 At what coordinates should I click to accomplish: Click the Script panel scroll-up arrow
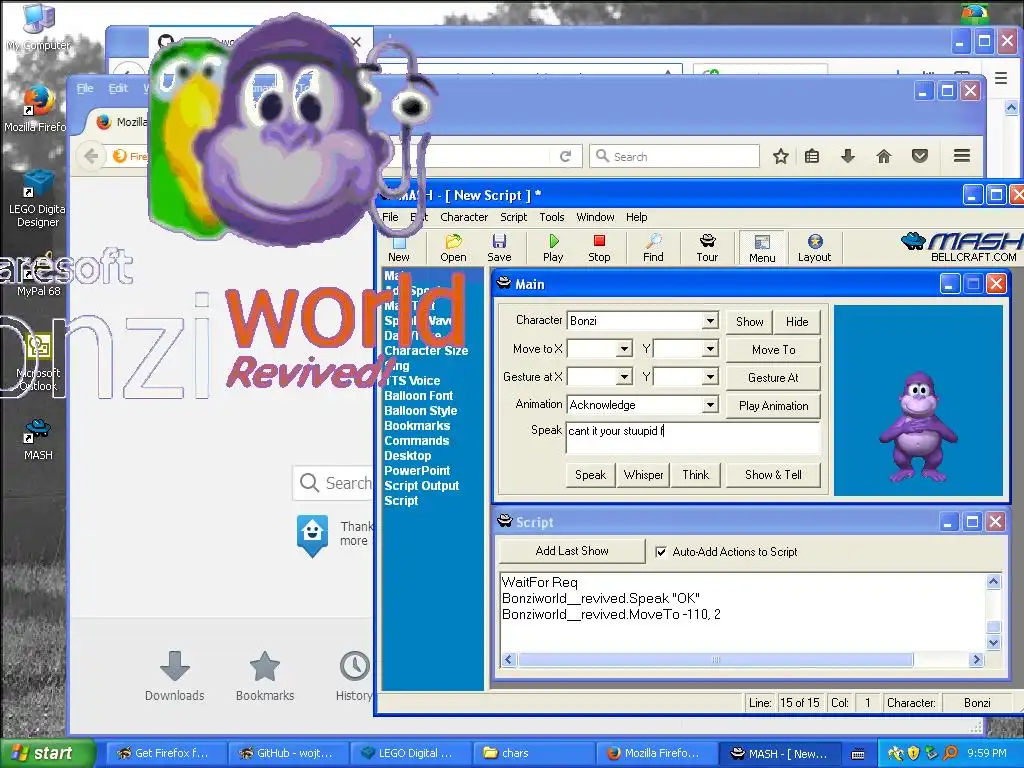click(x=993, y=581)
